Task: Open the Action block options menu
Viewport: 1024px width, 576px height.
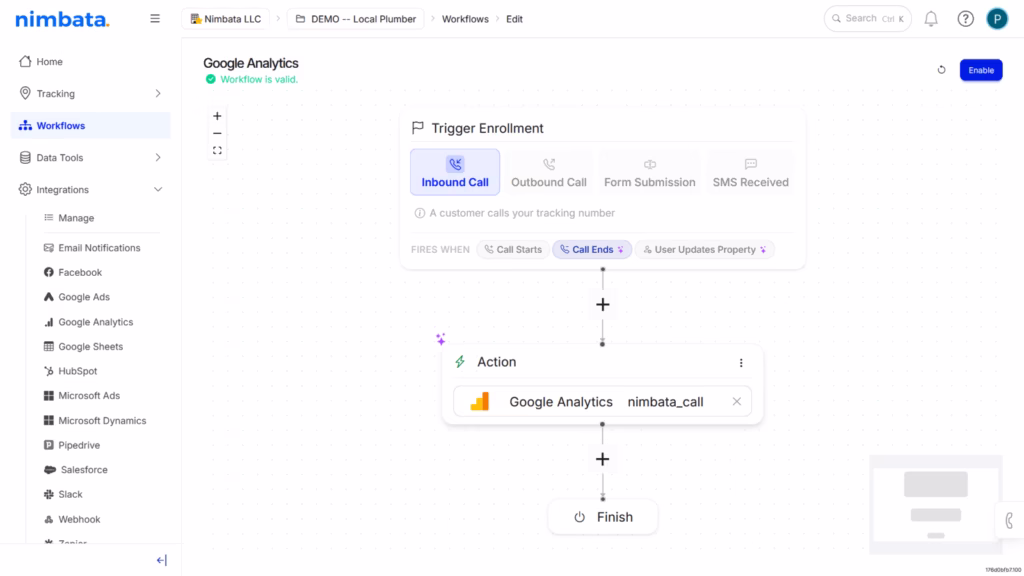Action: point(741,362)
